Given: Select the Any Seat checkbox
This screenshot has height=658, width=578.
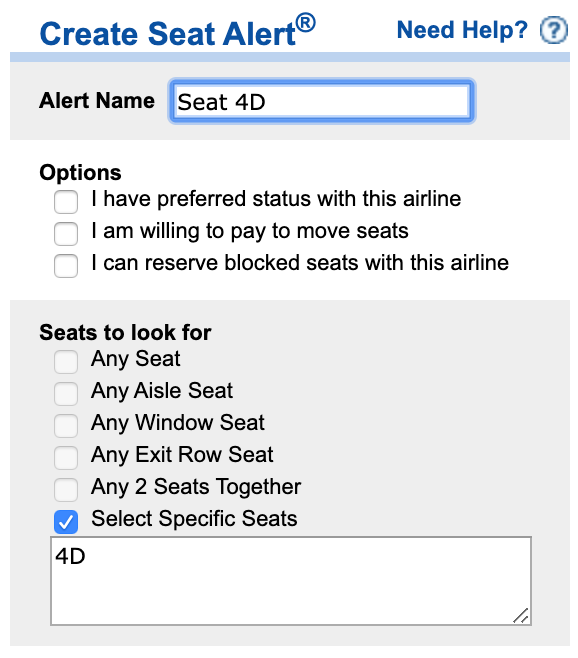Looking at the screenshot, I should [66, 361].
